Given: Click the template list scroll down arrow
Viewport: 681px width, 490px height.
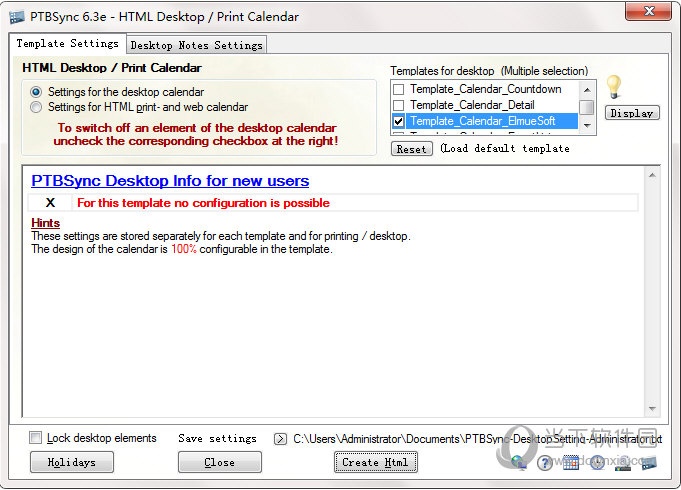Looking at the screenshot, I should point(587,126).
